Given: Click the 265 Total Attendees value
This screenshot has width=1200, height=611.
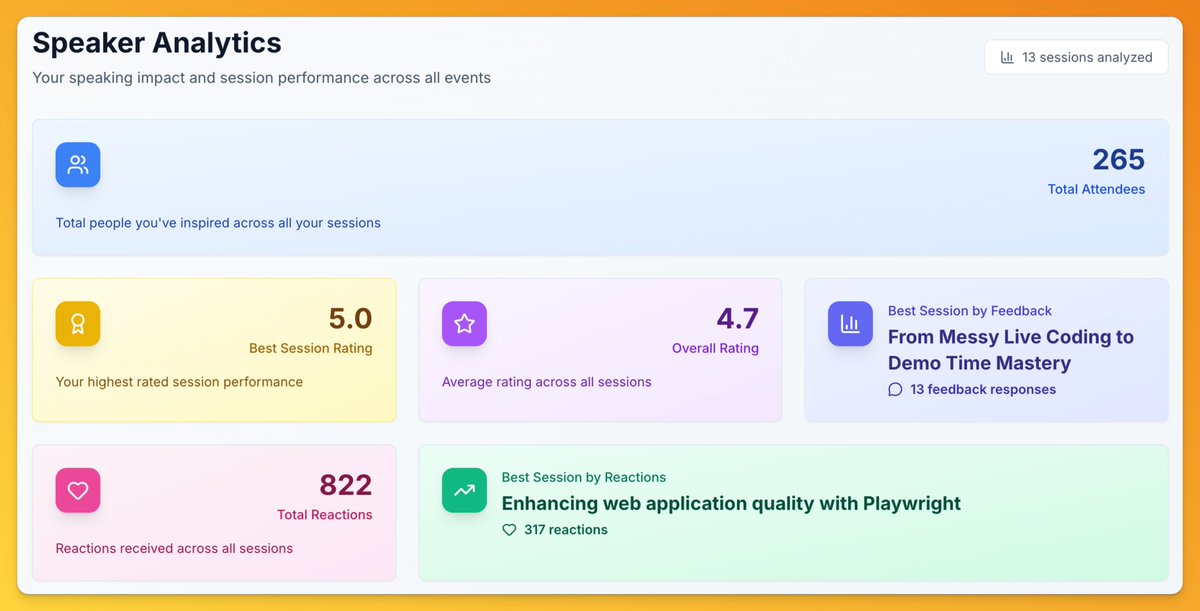Looking at the screenshot, I should point(1118,159).
